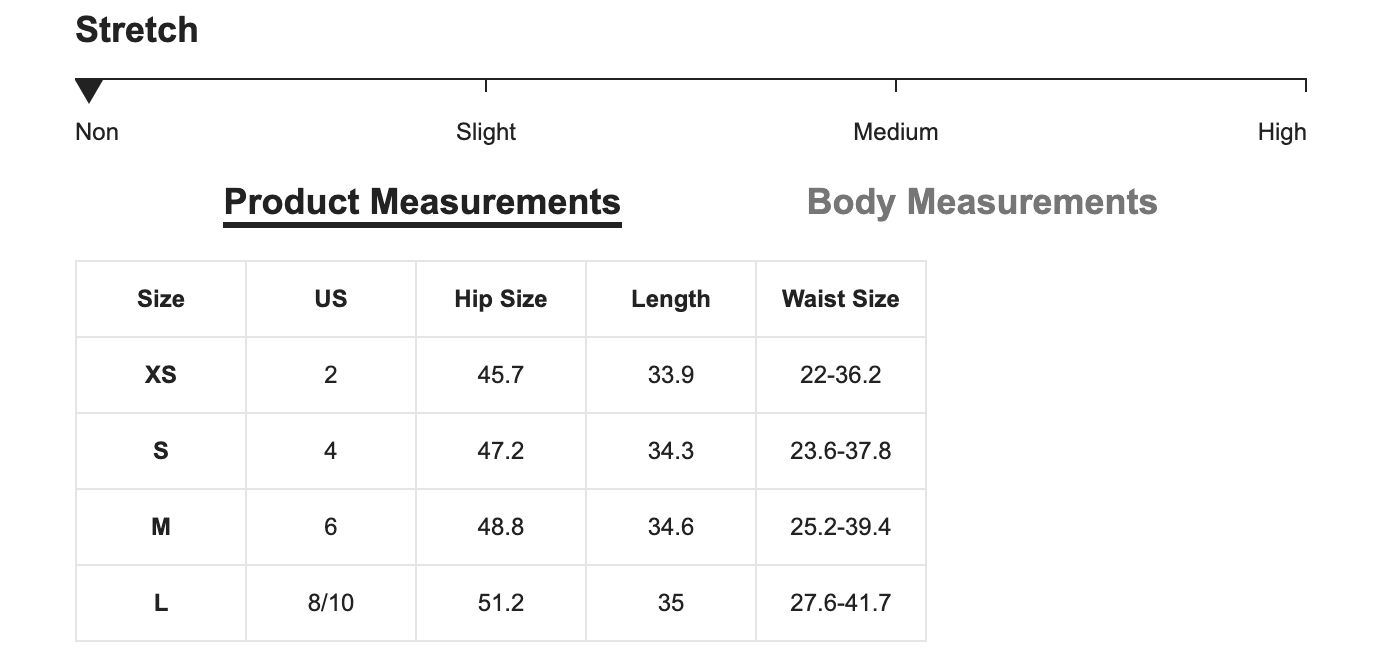Click the High label on the Stretch scale
The width and height of the screenshot is (1387, 658).
tap(1282, 132)
